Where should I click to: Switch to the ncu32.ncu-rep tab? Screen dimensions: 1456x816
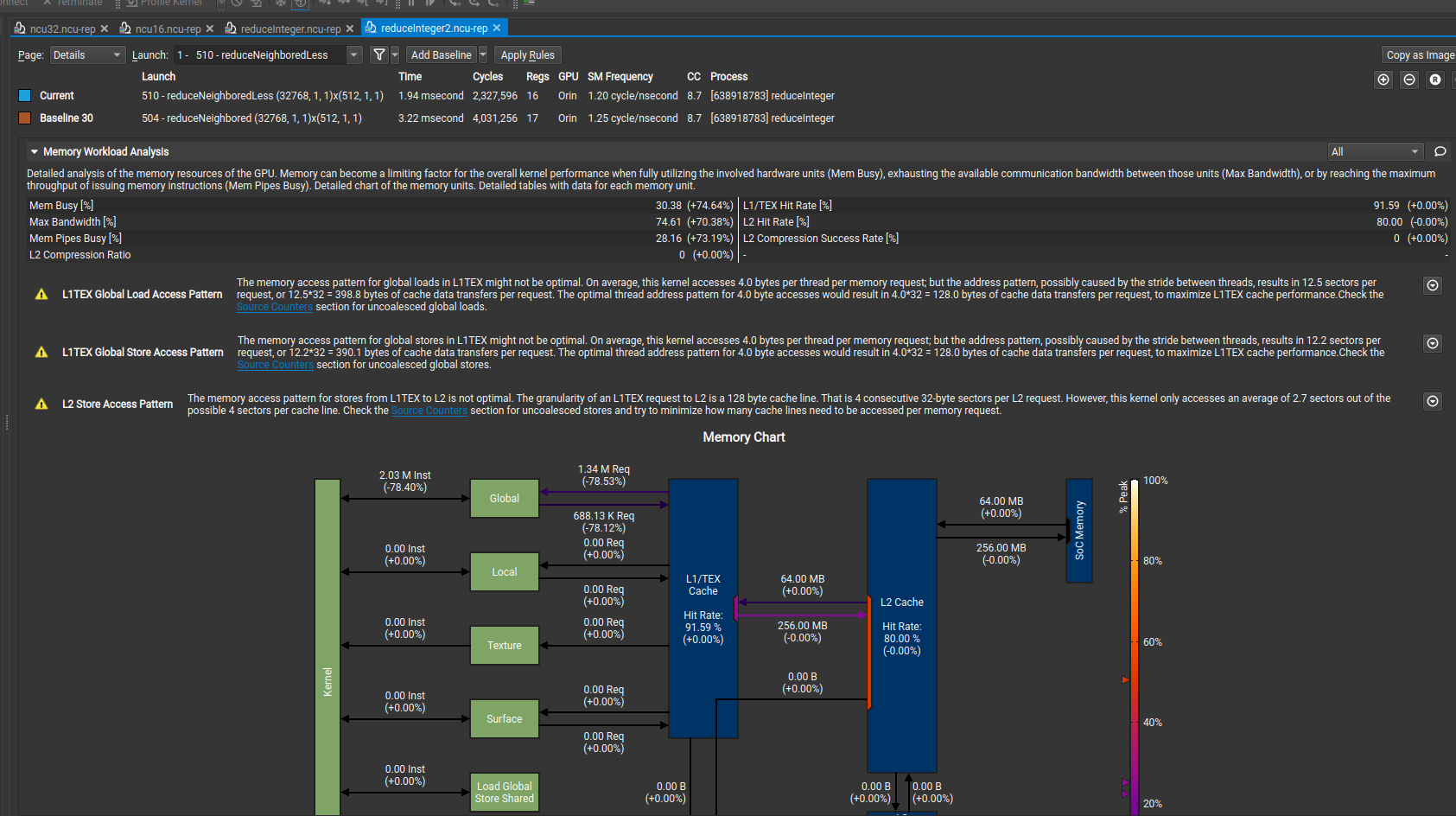click(61, 29)
